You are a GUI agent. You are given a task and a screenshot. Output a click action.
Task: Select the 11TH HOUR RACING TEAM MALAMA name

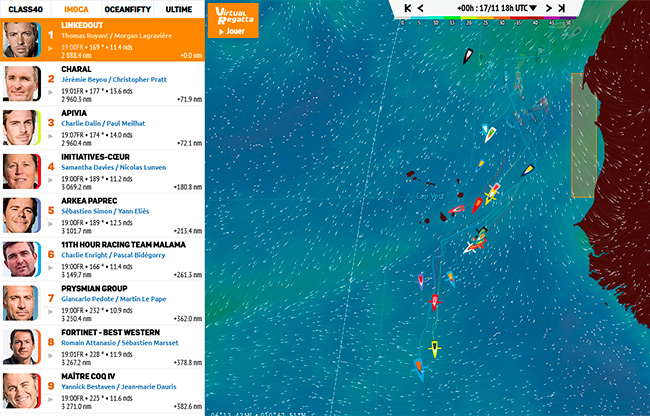click(124, 245)
